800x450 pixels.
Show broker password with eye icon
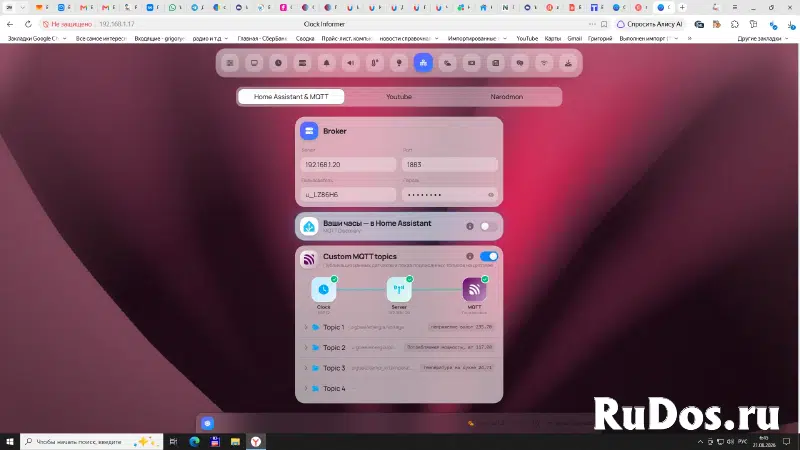click(x=491, y=195)
